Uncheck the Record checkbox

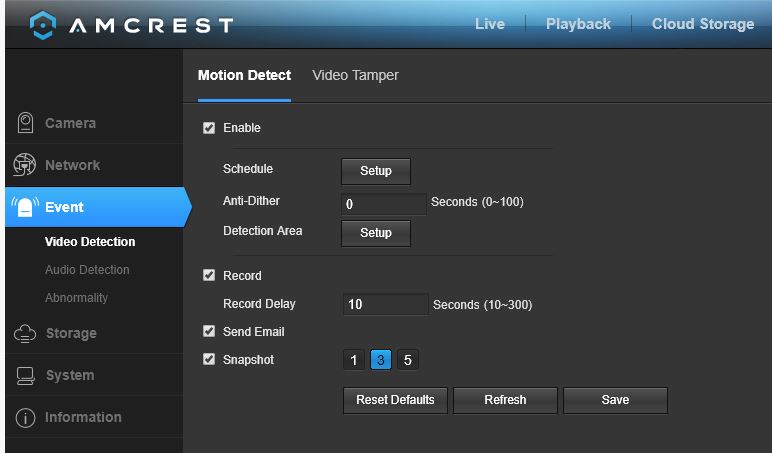pos(209,275)
